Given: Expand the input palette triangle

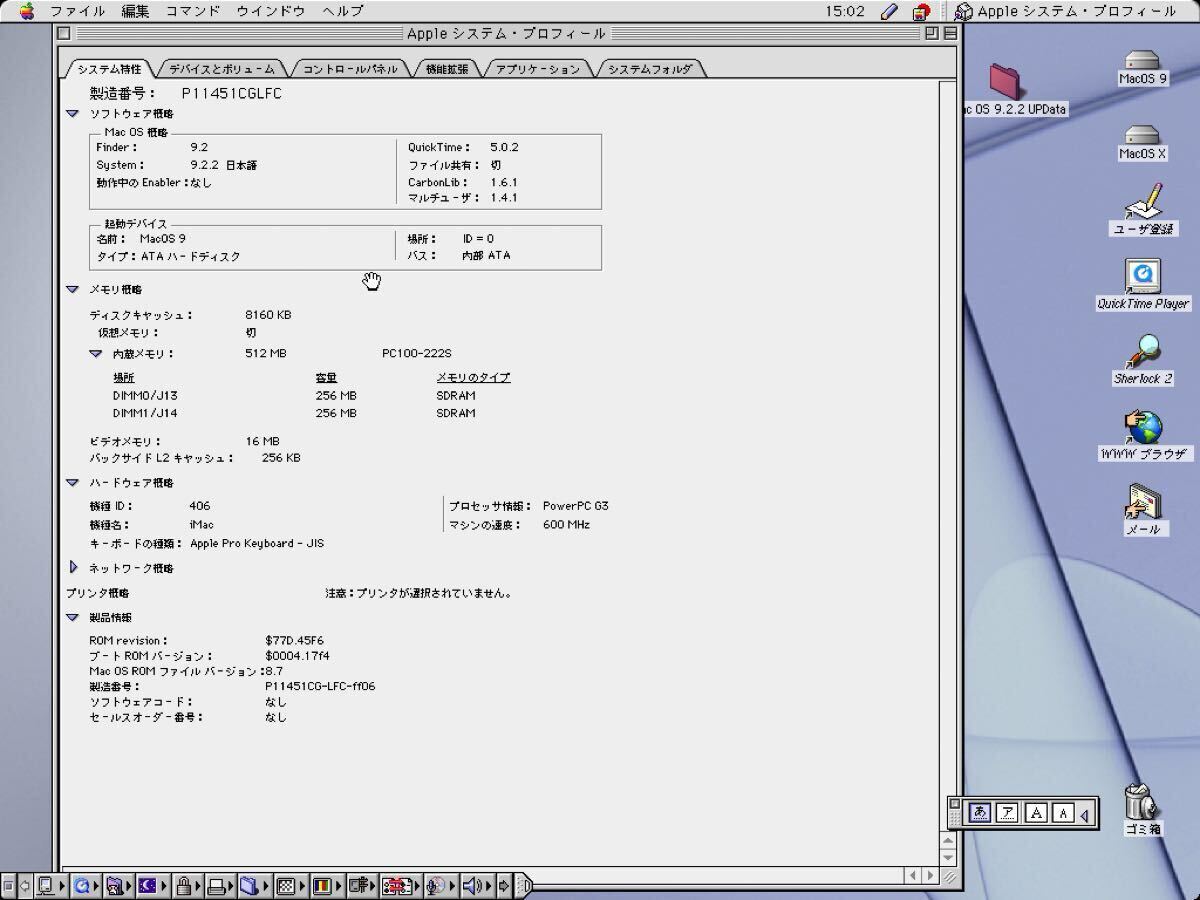Looking at the screenshot, I should 1084,814.
